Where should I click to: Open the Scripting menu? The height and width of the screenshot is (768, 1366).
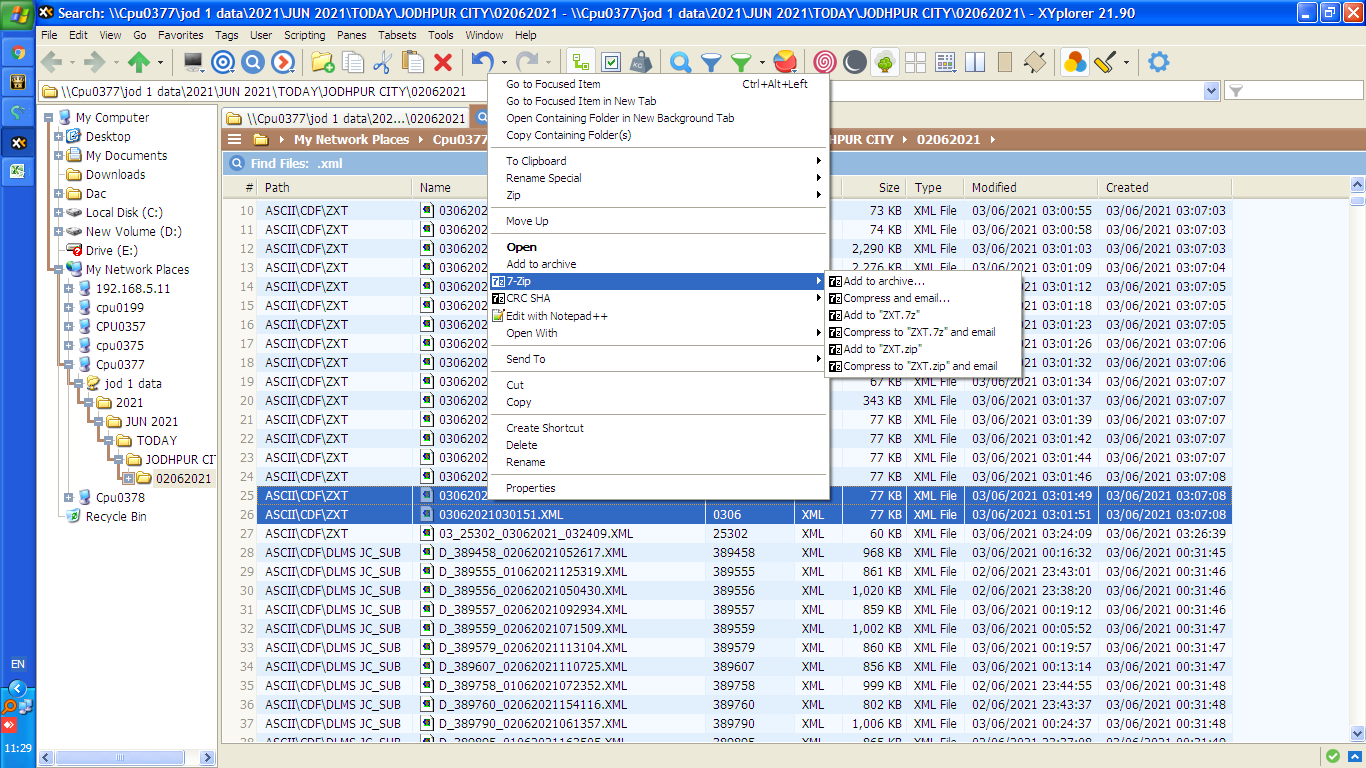click(304, 35)
